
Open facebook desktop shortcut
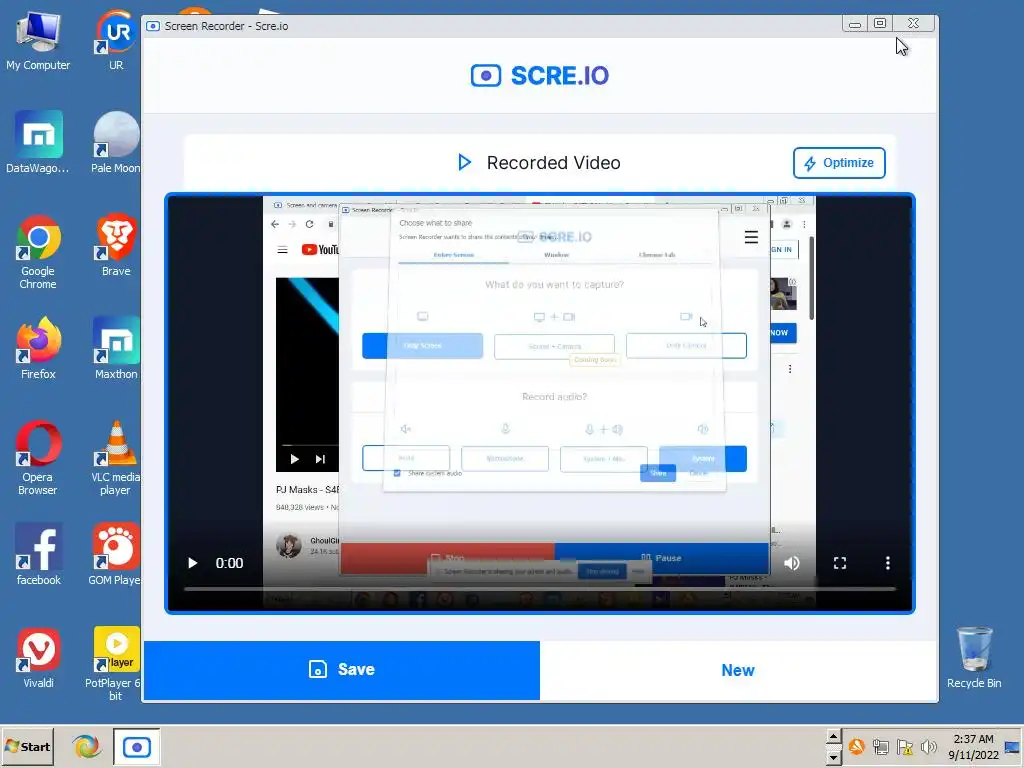[38, 554]
